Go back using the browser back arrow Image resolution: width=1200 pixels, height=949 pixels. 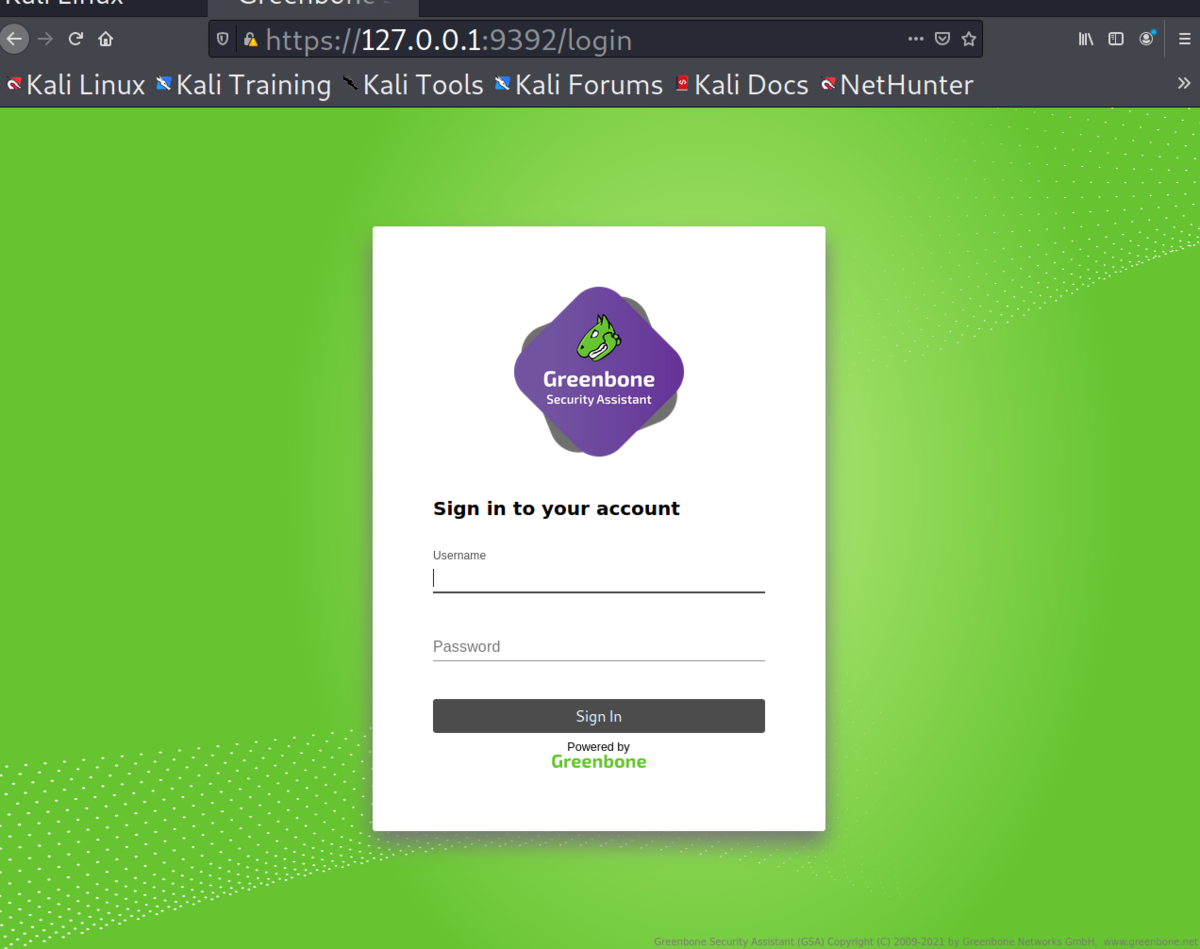(x=14, y=39)
